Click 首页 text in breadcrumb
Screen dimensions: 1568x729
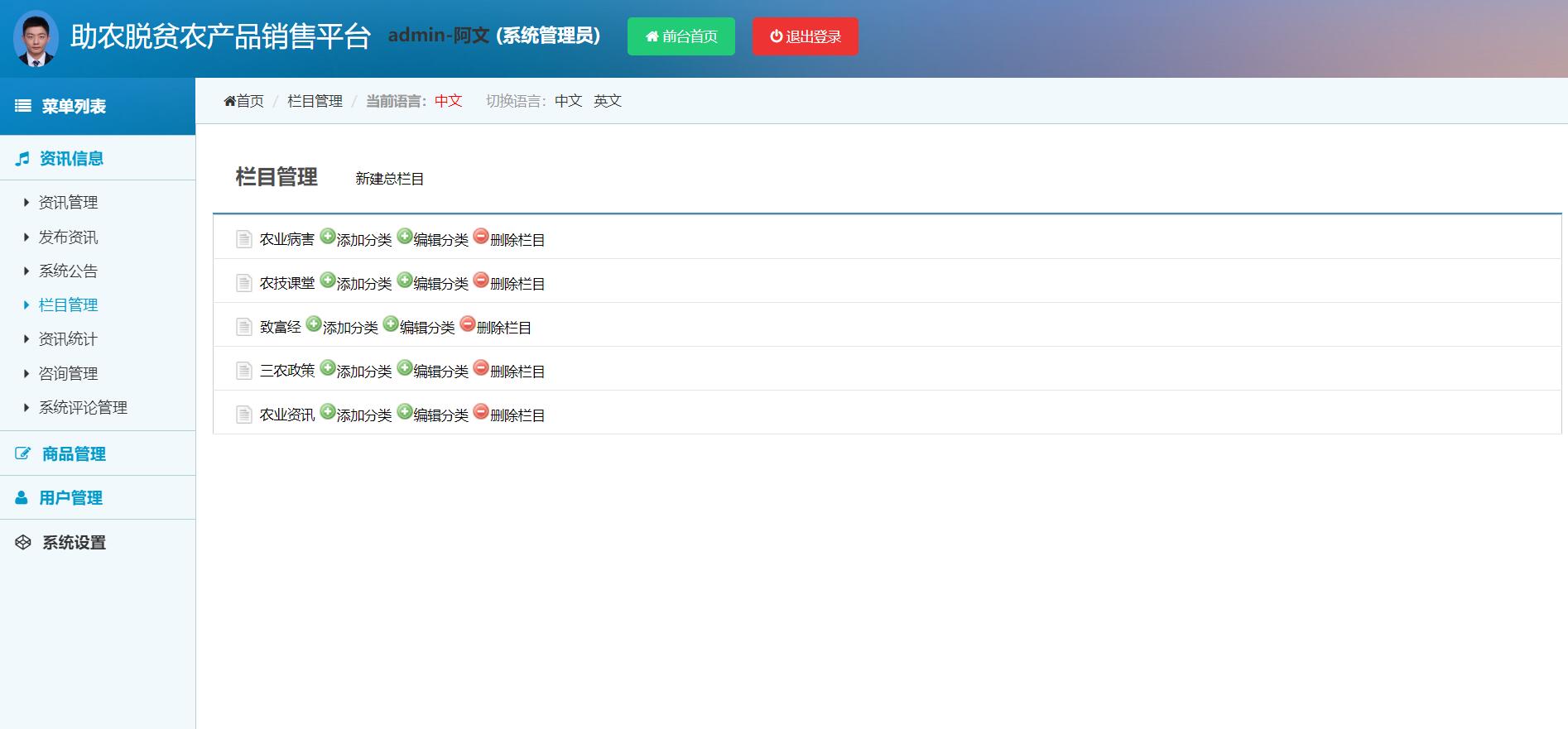(x=250, y=101)
